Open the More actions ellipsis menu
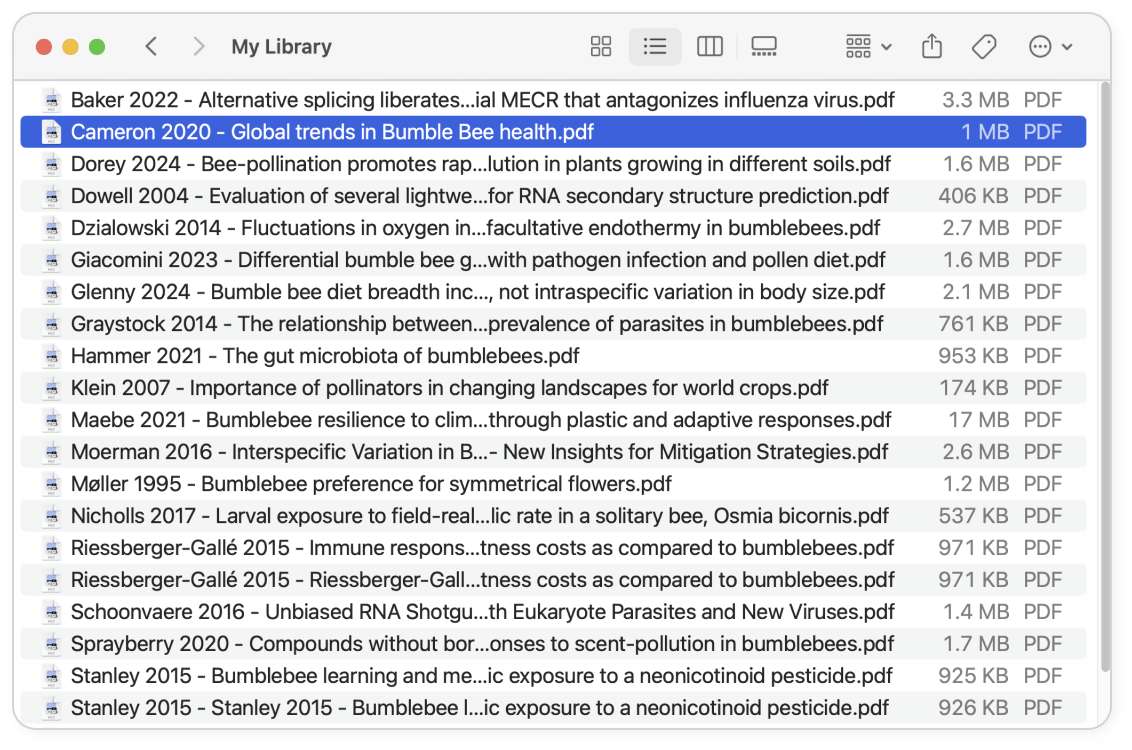 [1050, 47]
